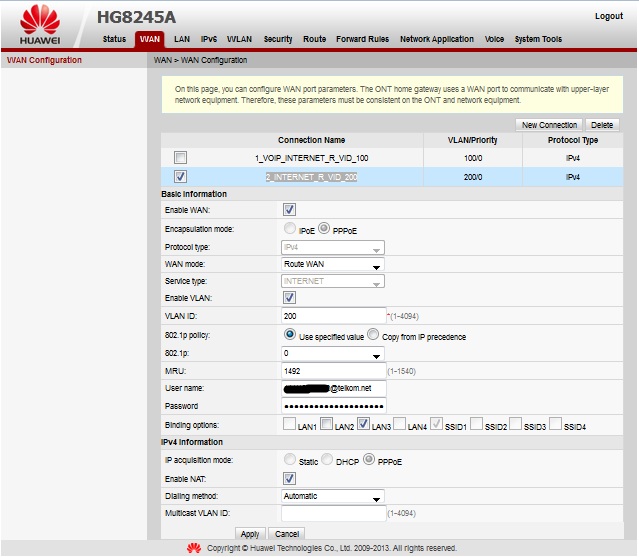Viewport: 639px width, 557px height.
Task: Toggle the Enable NAT checkbox
Action: [289, 478]
